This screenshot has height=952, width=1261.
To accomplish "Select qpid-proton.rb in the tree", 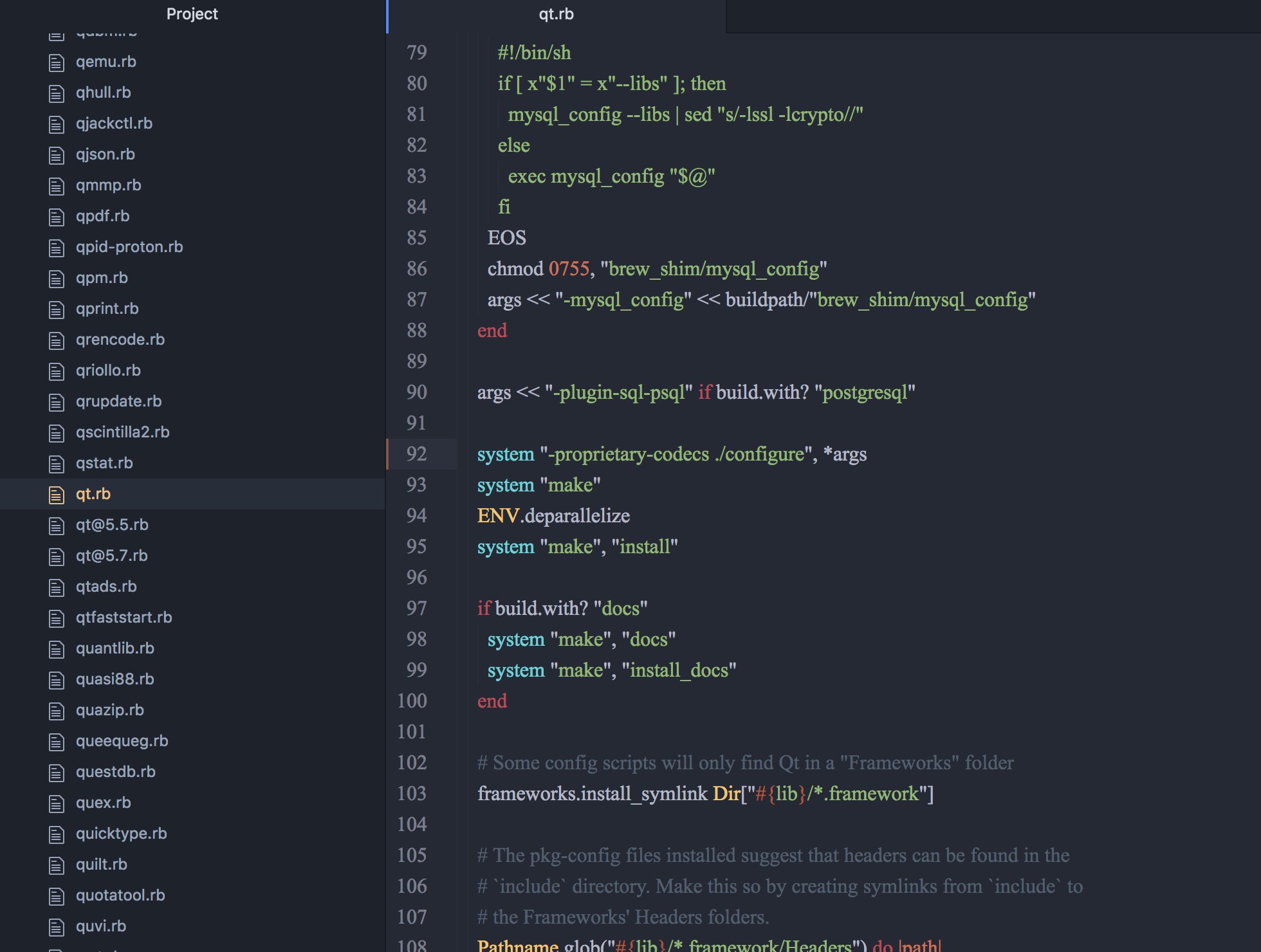I will (129, 247).
